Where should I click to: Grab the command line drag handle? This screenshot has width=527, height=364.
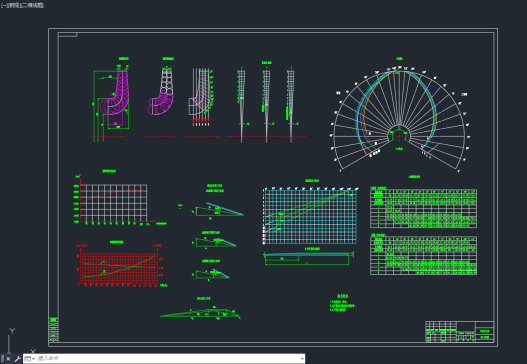tap(2, 359)
